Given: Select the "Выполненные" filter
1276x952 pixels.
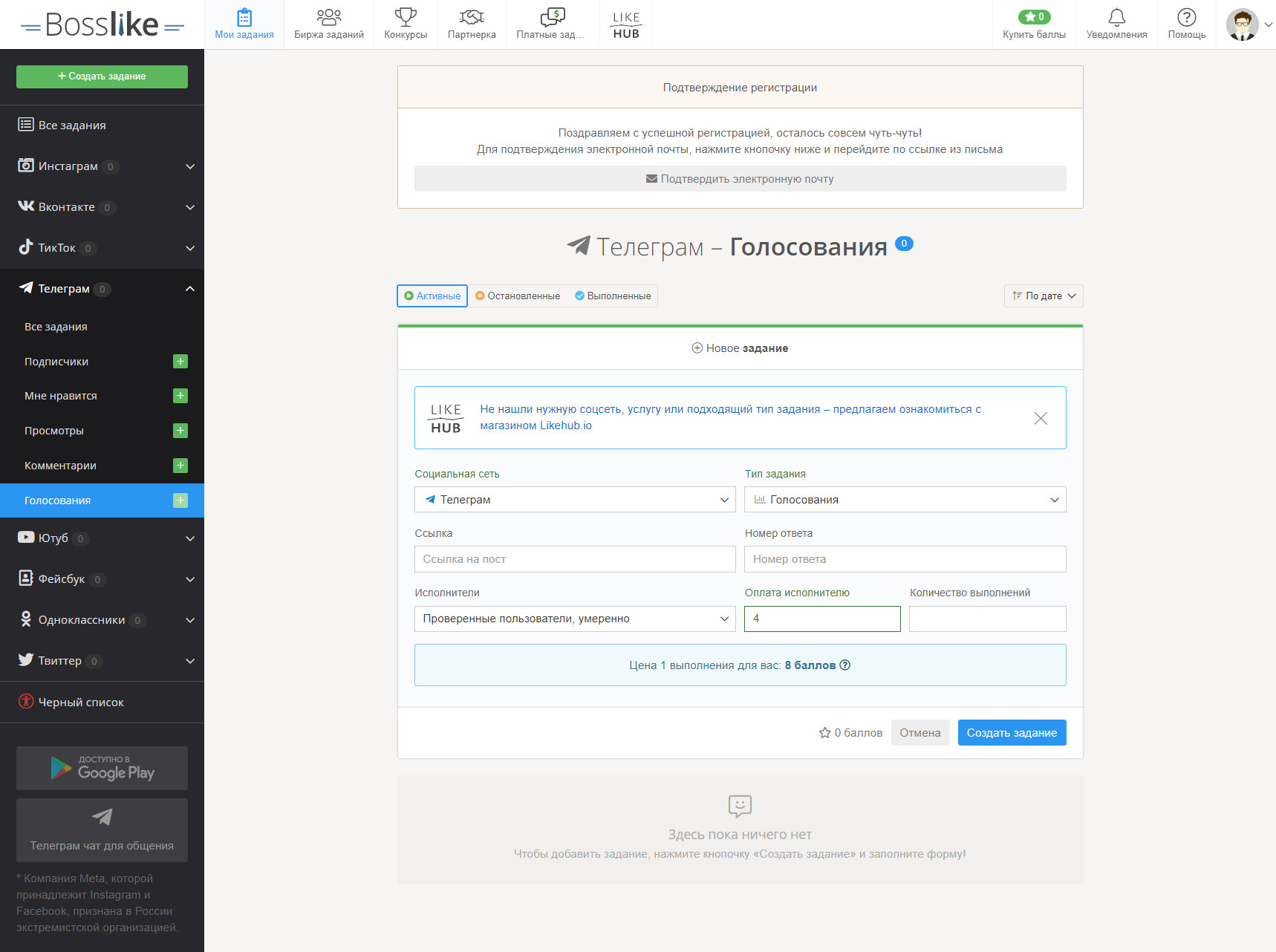Looking at the screenshot, I should pyautogui.click(x=613, y=296).
